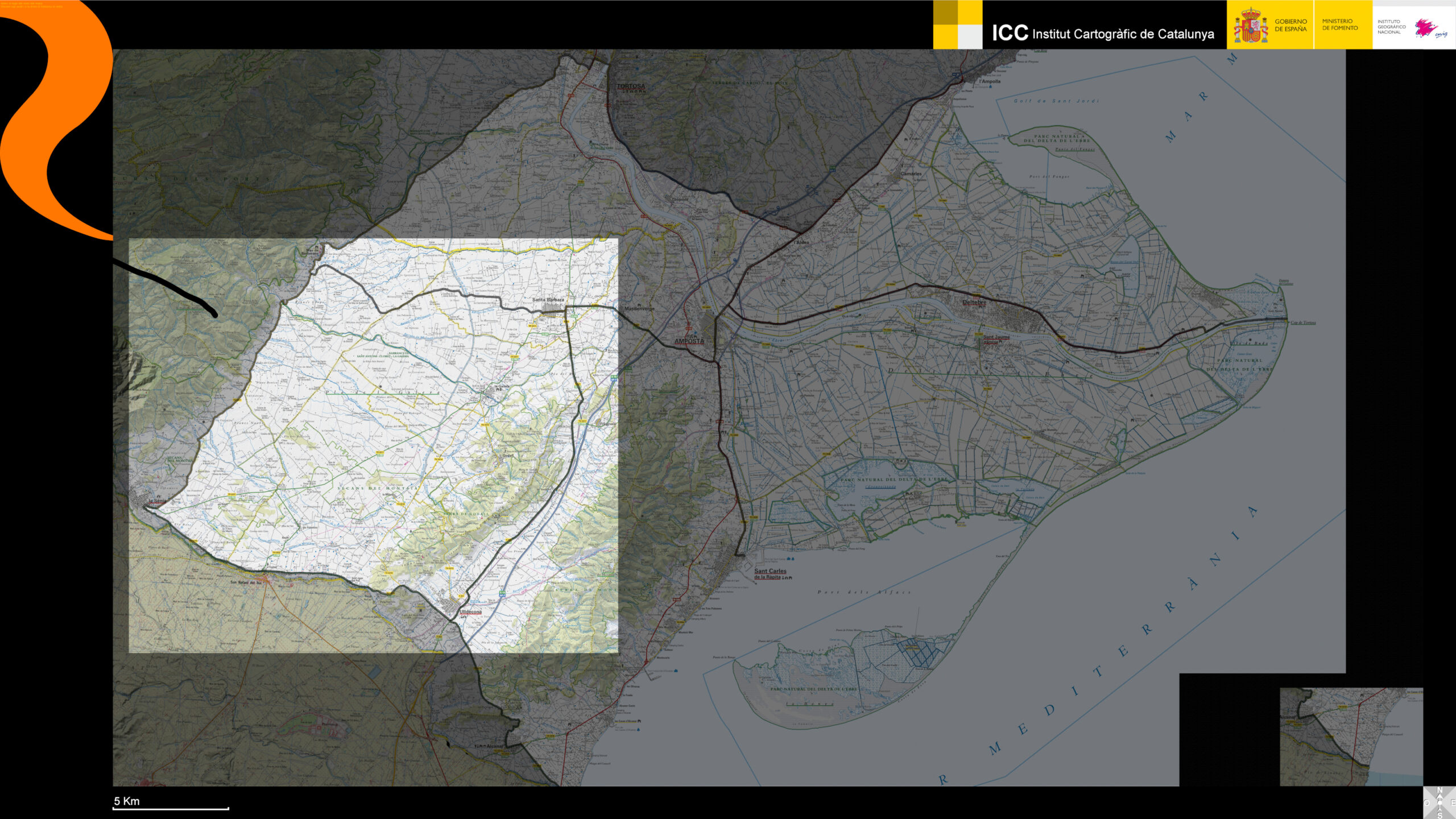Click the E on the compass rose
The width and height of the screenshot is (1456, 819).
coord(1453,803)
